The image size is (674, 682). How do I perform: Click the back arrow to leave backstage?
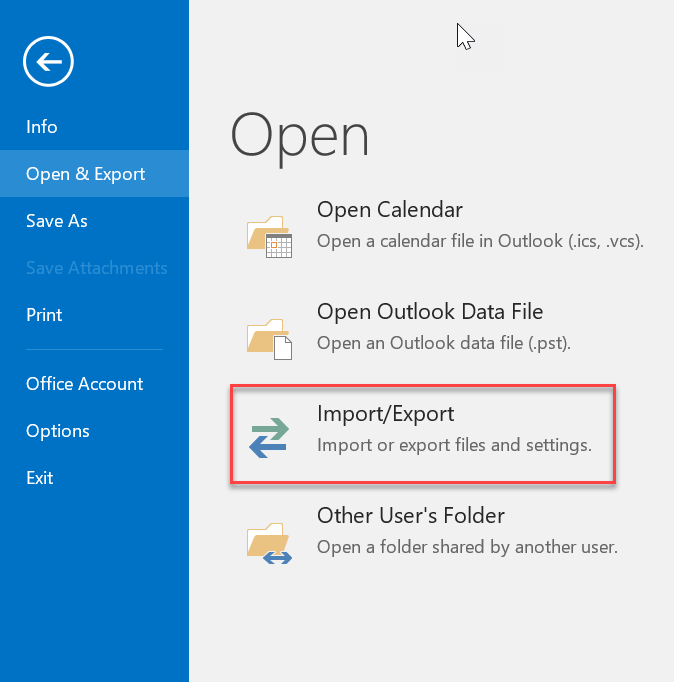tap(49, 63)
